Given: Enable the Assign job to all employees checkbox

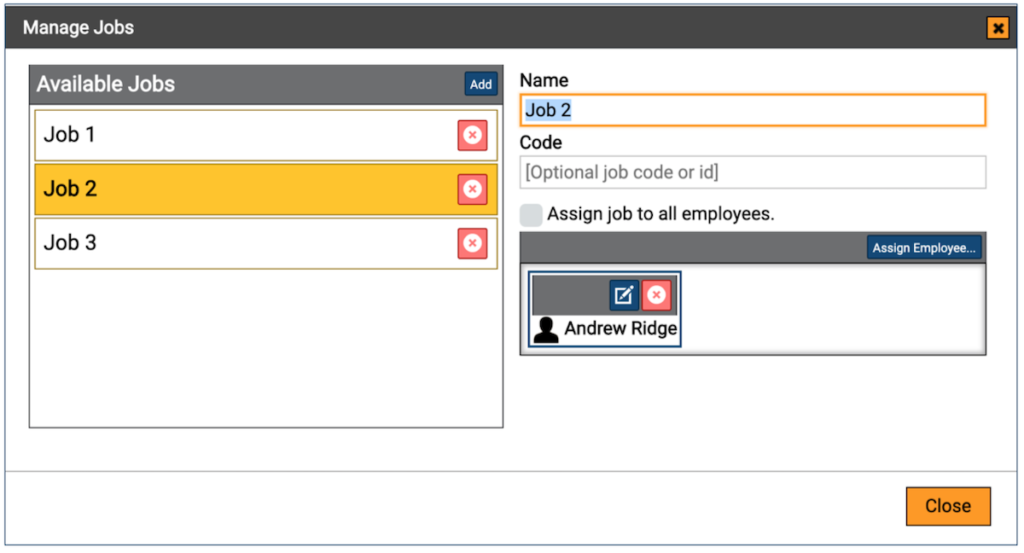Looking at the screenshot, I should coord(531,214).
